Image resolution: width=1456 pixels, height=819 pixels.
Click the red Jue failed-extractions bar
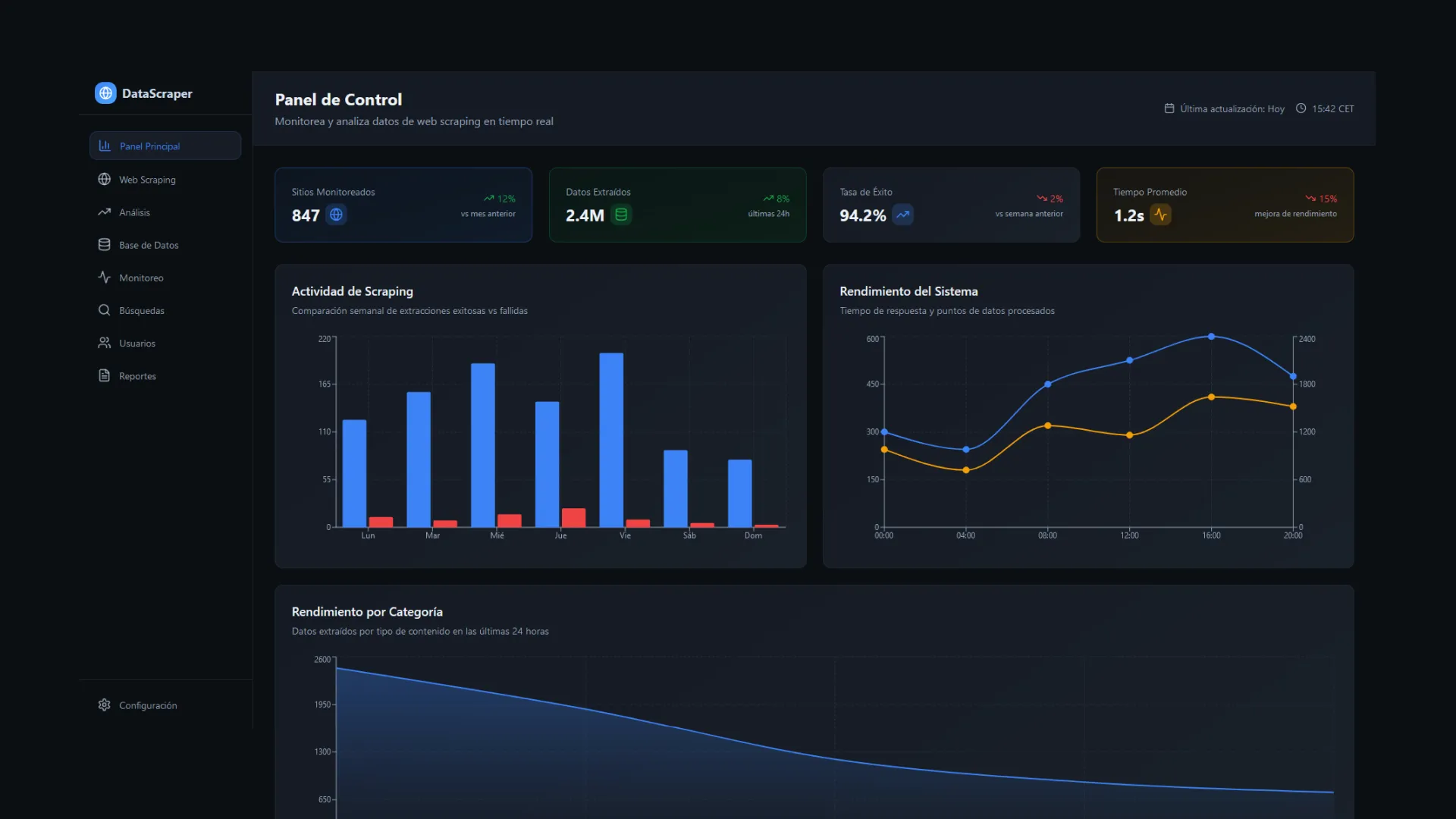pyautogui.click(x=573, y=517)
